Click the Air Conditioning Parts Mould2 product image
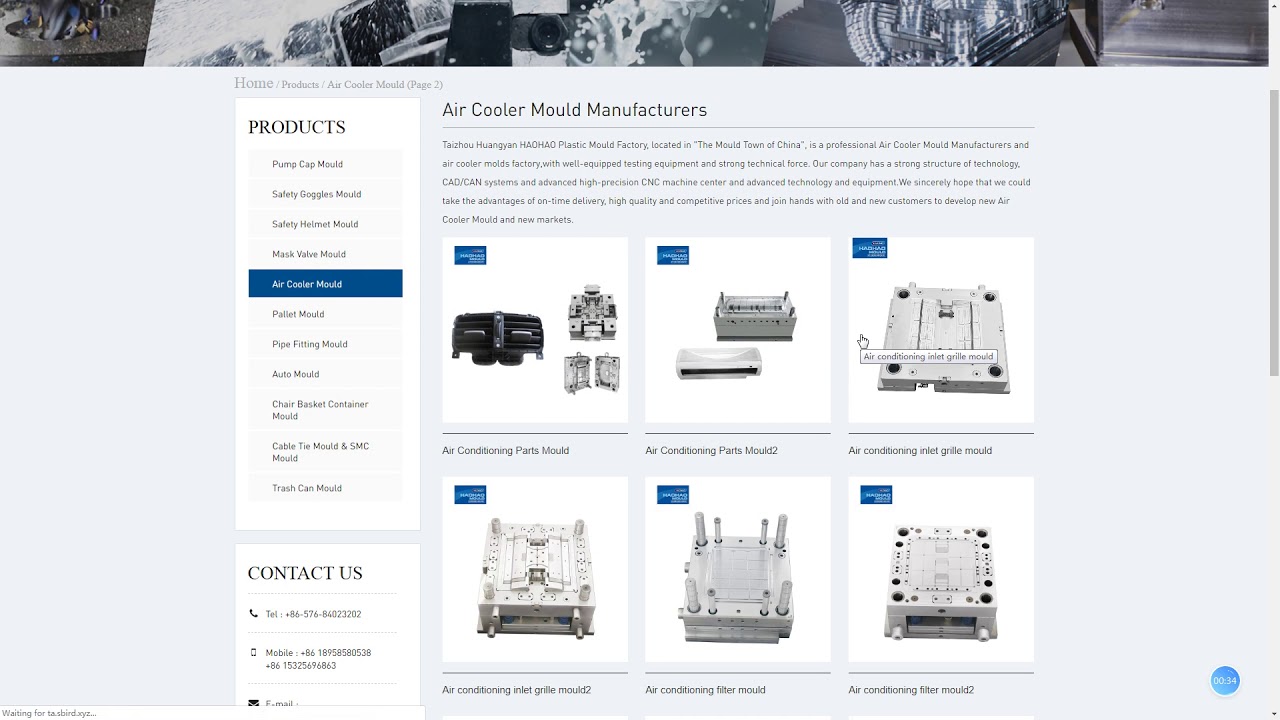The height and width of the screenshot is (720, 1280). (x=738, y=330)
